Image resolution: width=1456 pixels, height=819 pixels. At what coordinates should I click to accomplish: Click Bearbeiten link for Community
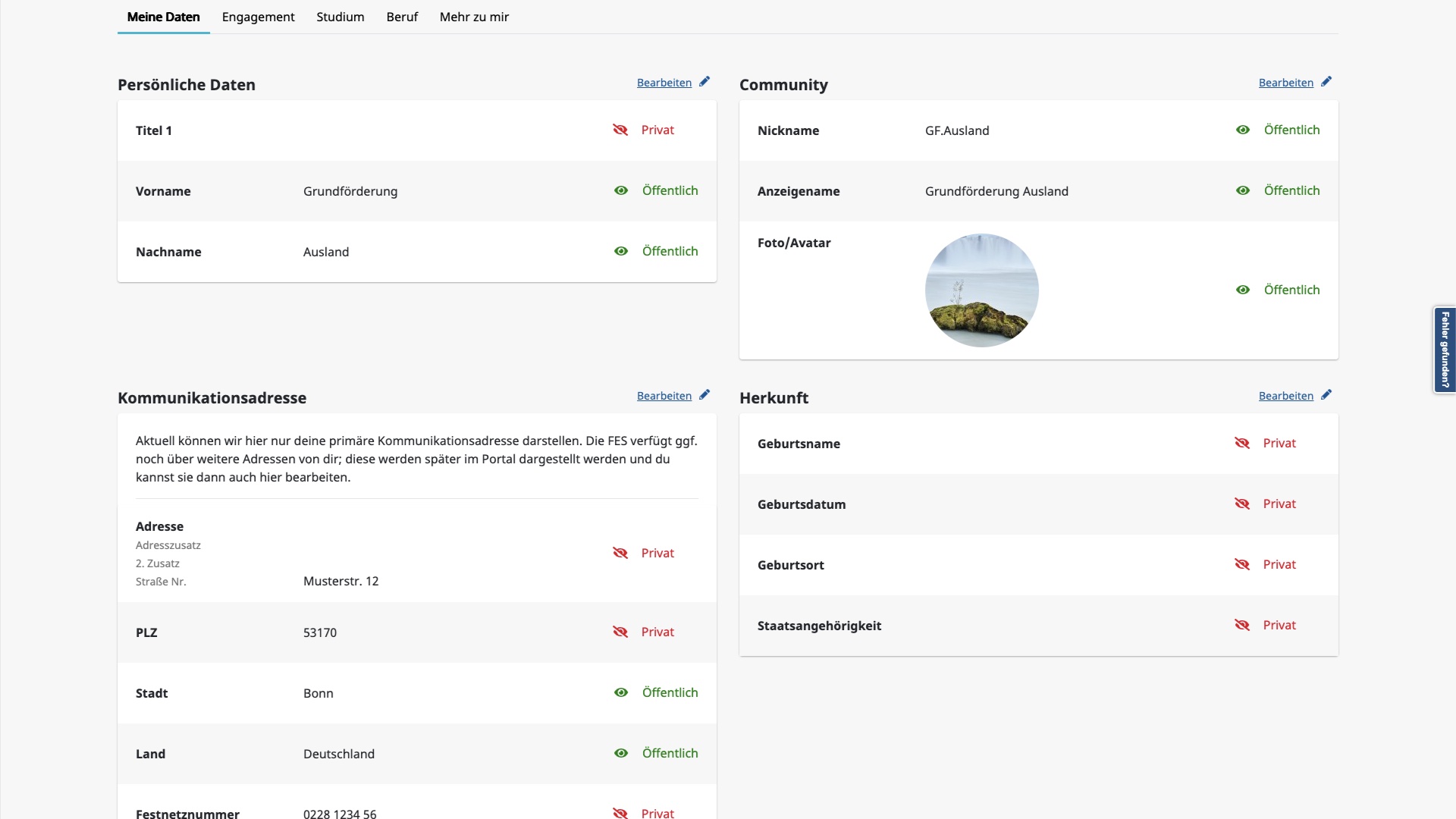click(1286, 83)
